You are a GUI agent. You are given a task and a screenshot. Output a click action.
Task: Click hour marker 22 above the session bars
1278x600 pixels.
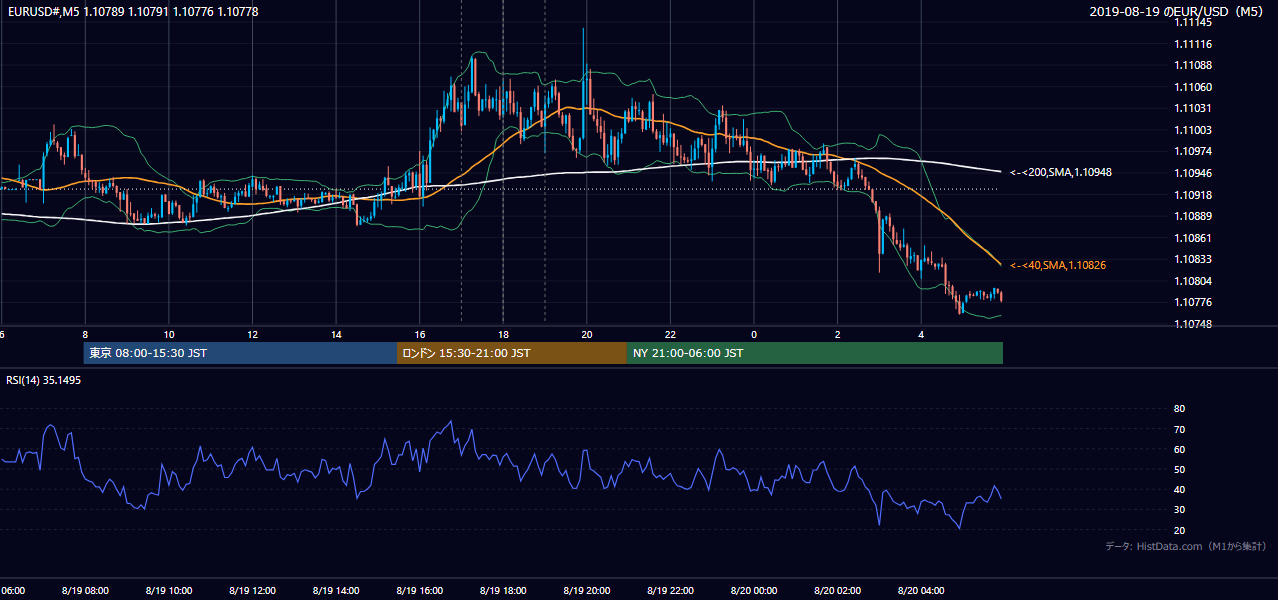(671, 335)
